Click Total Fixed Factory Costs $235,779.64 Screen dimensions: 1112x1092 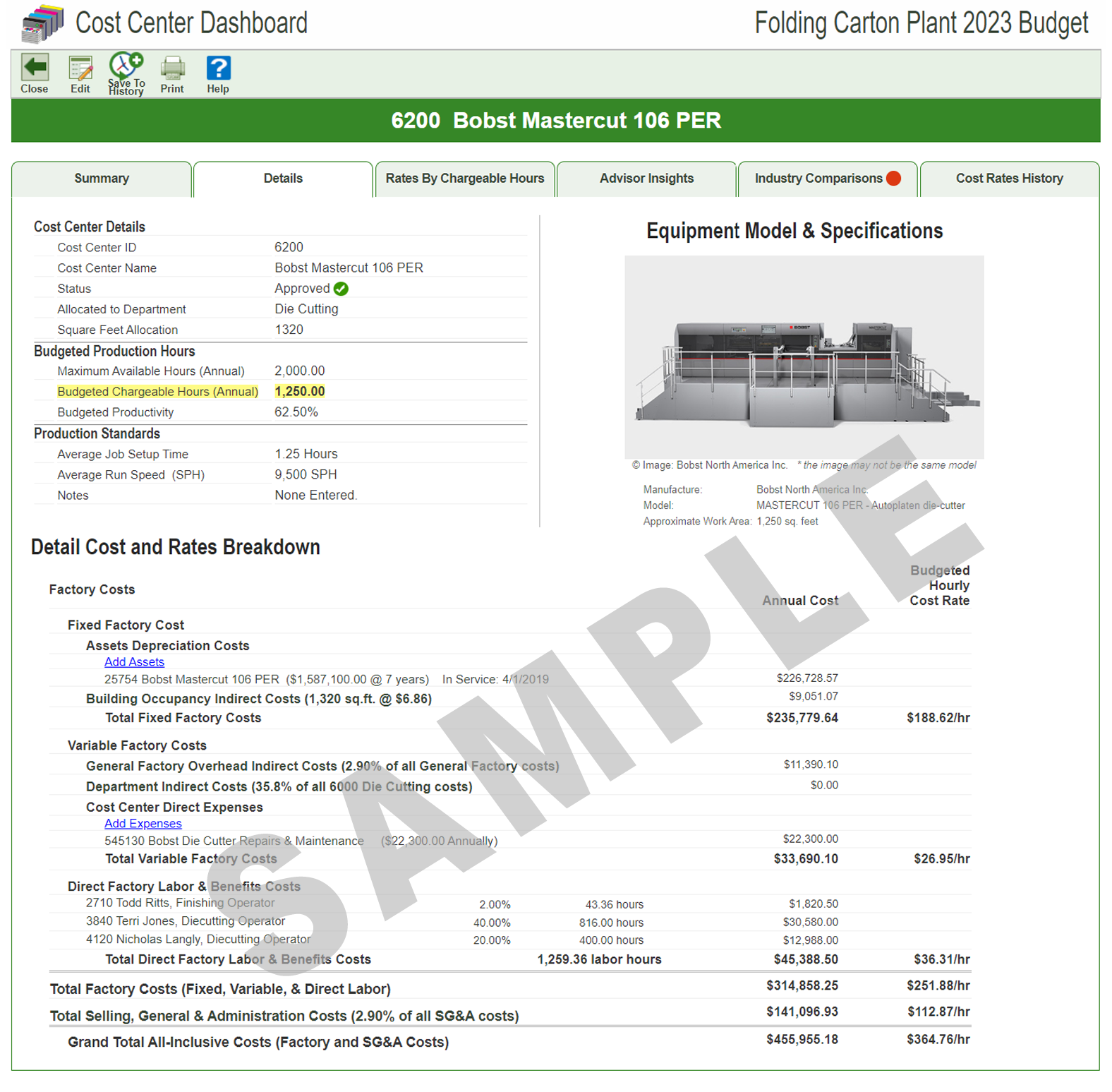point(802,718)
